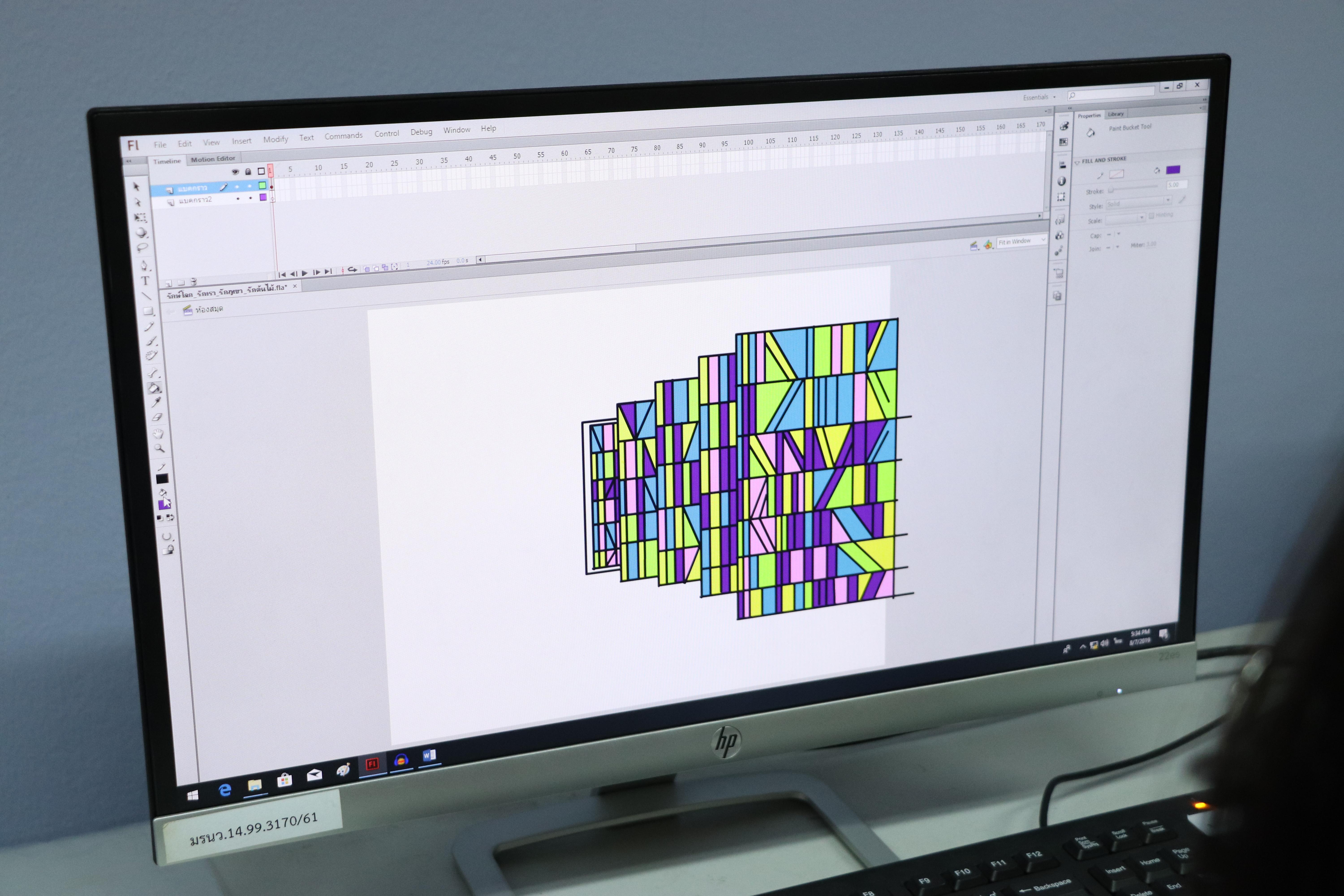This screenshot has height=896, width=1344.
Task: Select the Deco tool
Action: [x=151, y=355]
